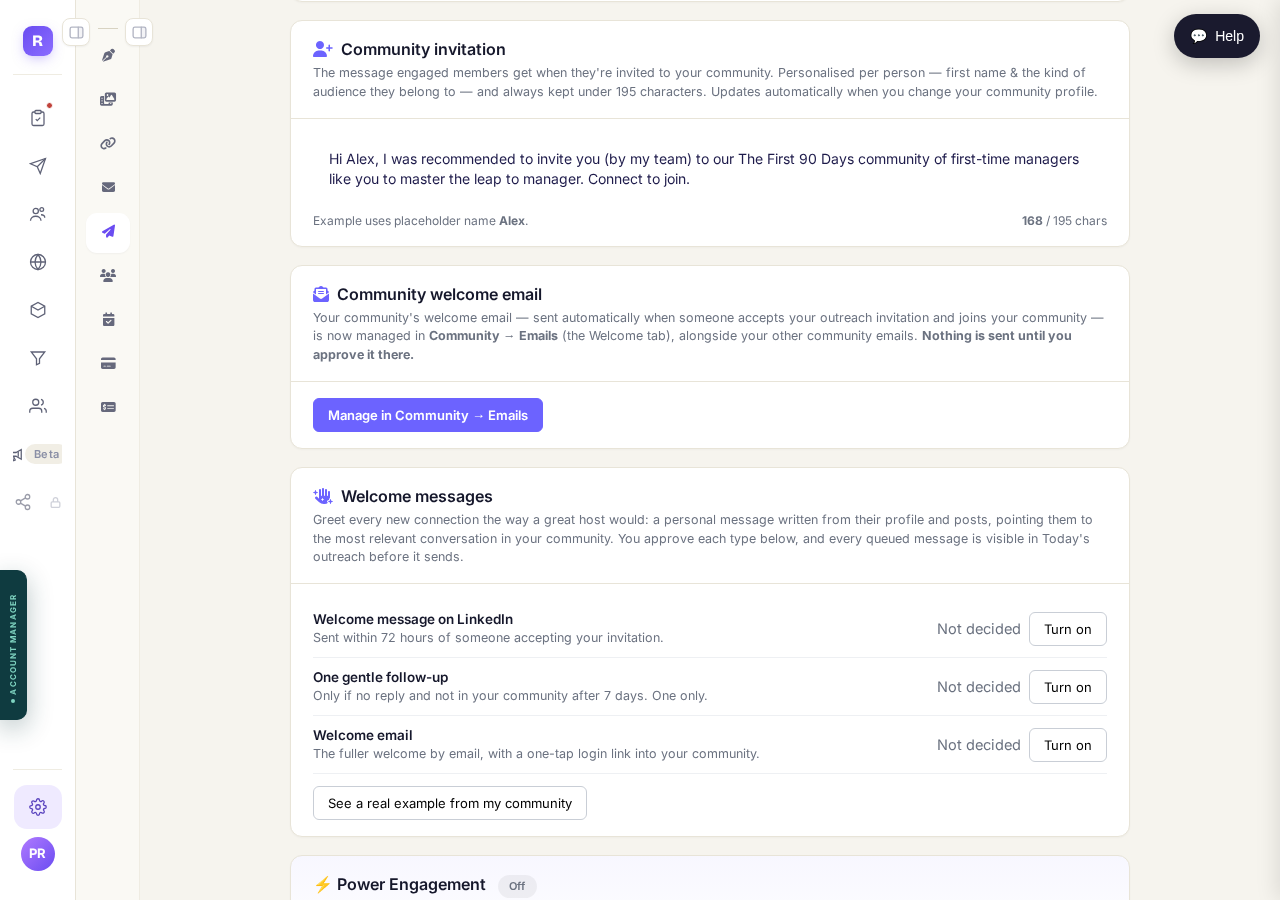This screenshot has height=900, width=1280.
Task: Turn on Welcome message on LinkedIn
Action: (x=1068, y=629)
